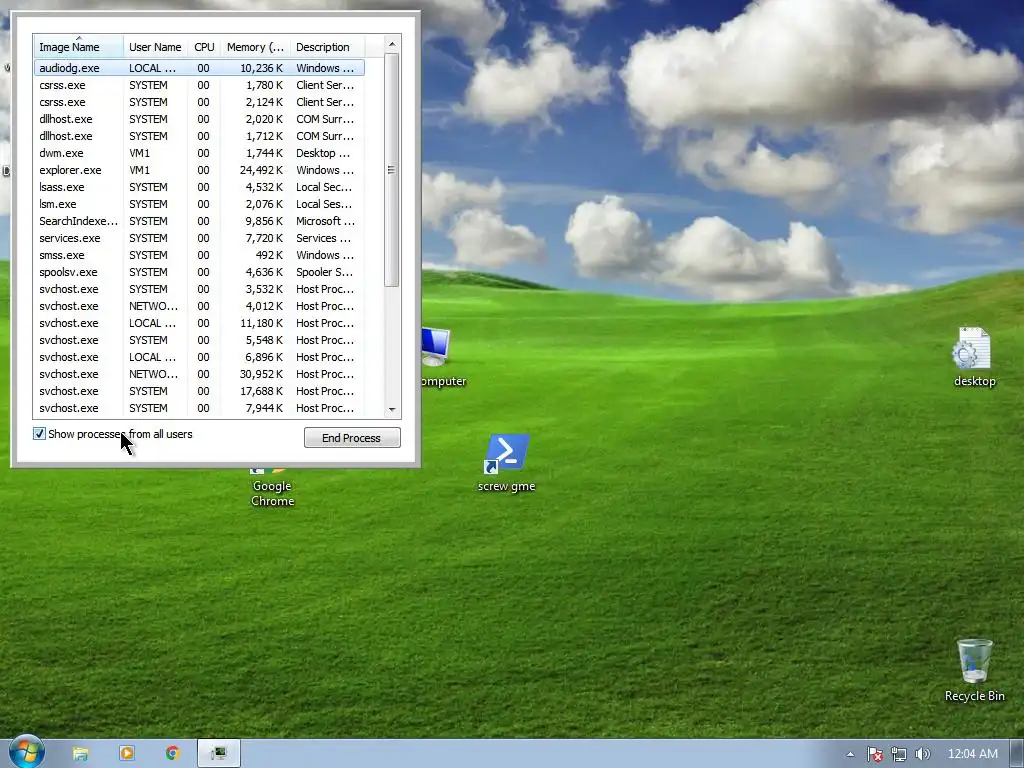
Task: Launch Windows Media Player from taskbar
Action: click(127, 754)
